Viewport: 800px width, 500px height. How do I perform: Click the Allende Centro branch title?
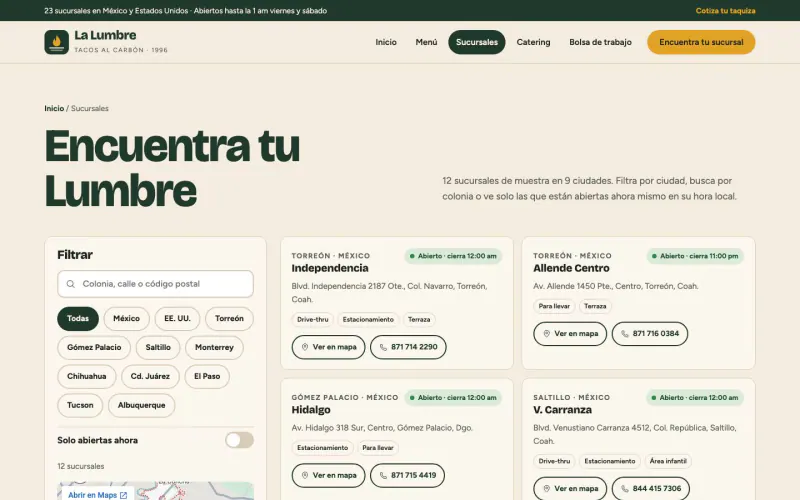571,268
